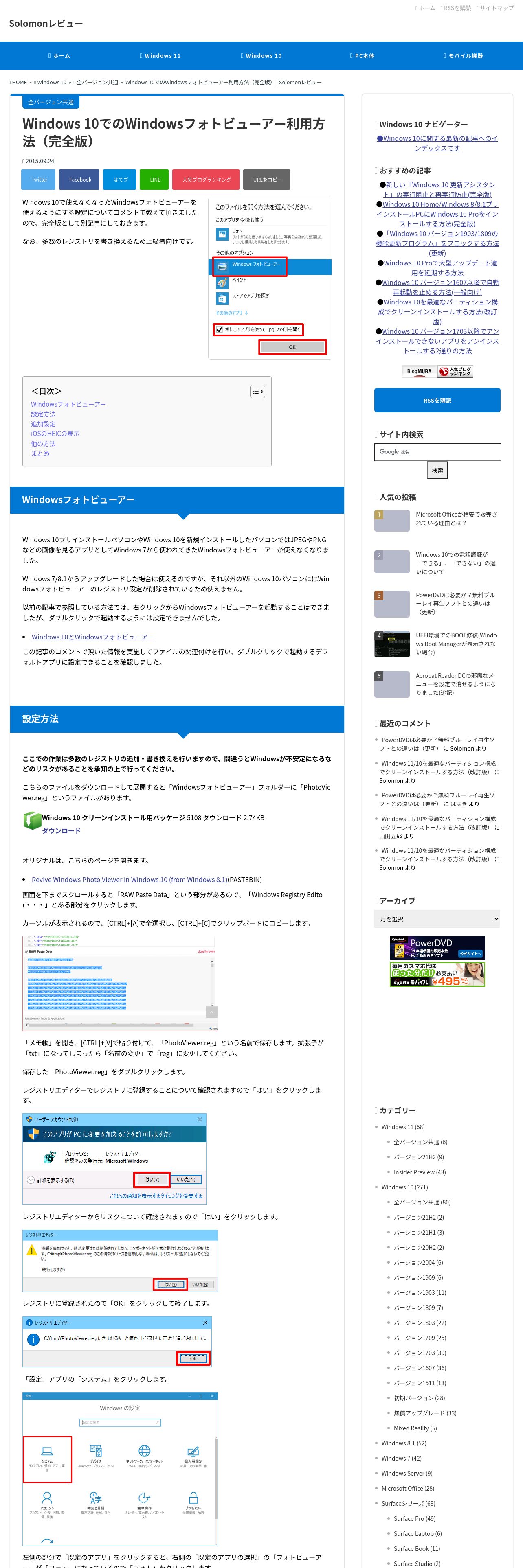Click the ダウンロード link for the package
523x1568 pixels.
(61, 830)
